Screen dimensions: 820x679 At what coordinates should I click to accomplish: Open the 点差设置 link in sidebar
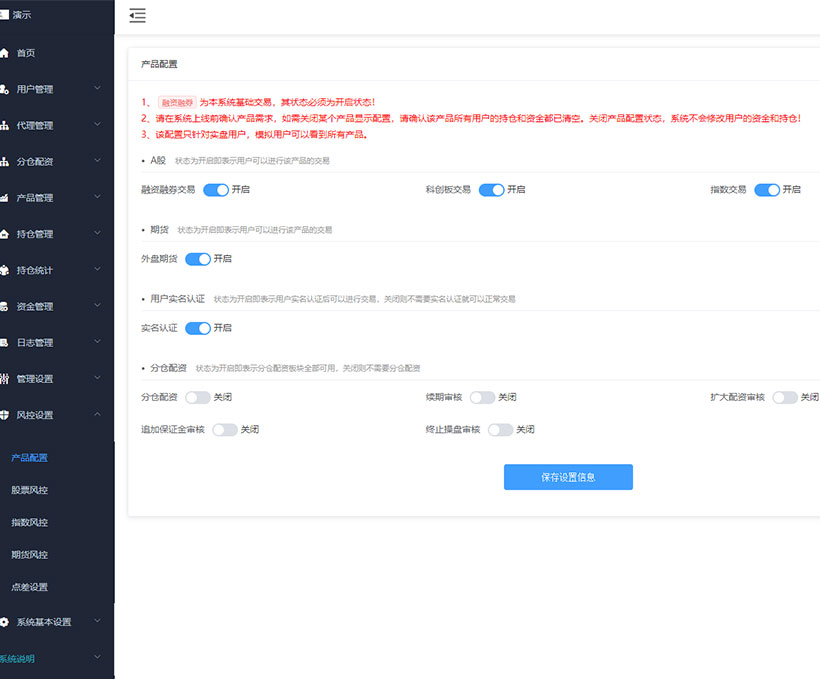click(29, 587)
